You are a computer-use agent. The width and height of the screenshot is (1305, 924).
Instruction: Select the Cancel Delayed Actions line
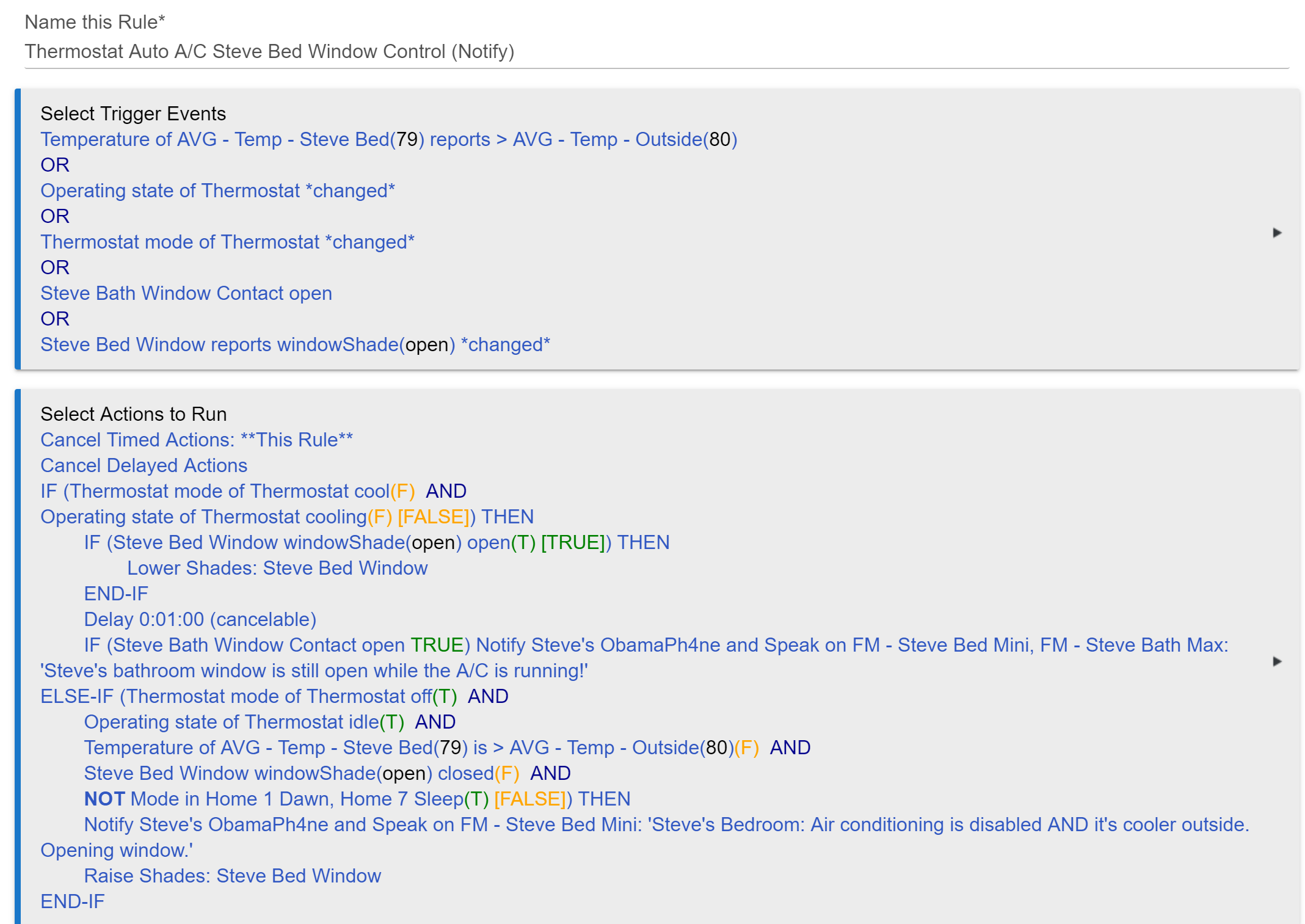click(x=144, y=465)
